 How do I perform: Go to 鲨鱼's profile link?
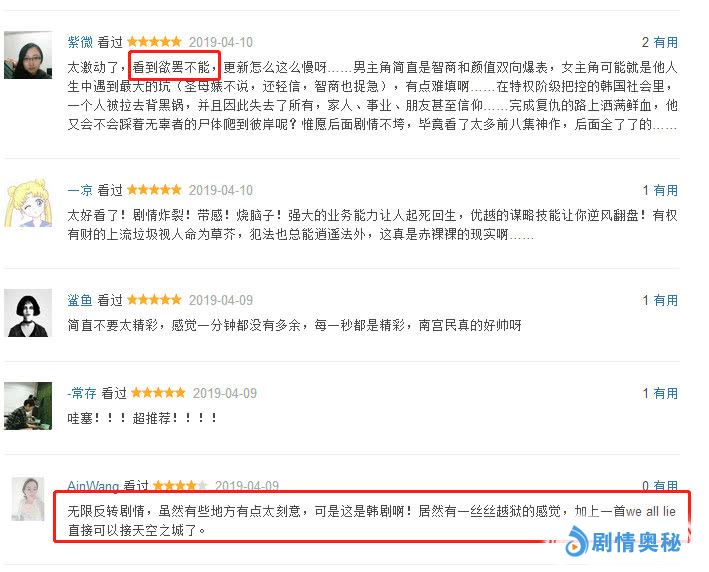tap(80, 300)
